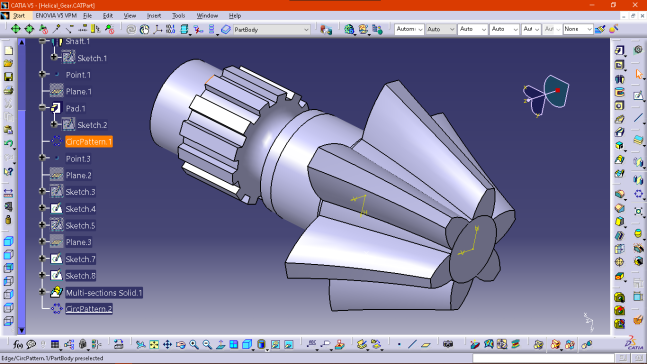Screen dimensions: 647x364
Task: Select Sketch.4 in the tree
Action: pyautogui.click(x=80, y=208)
